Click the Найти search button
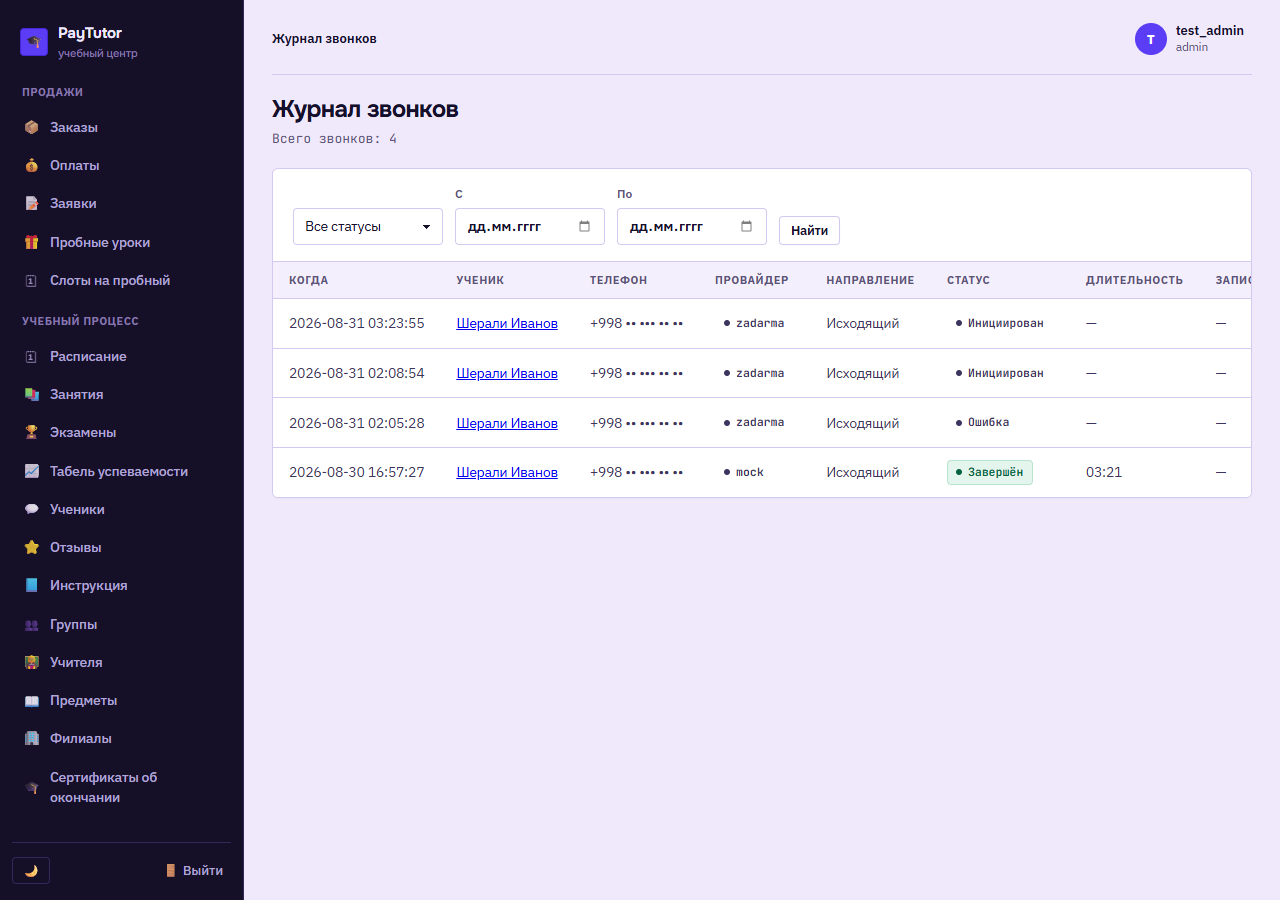 809,230
